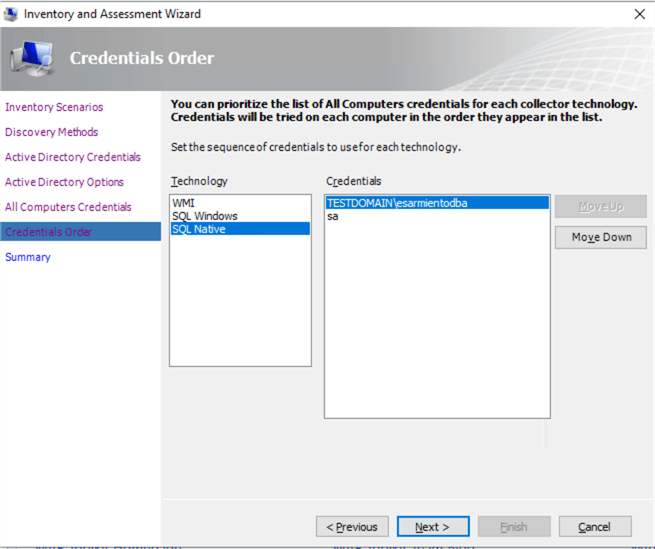Proceed with the Next button
This screenshot has width=655, height=549.
433,527
